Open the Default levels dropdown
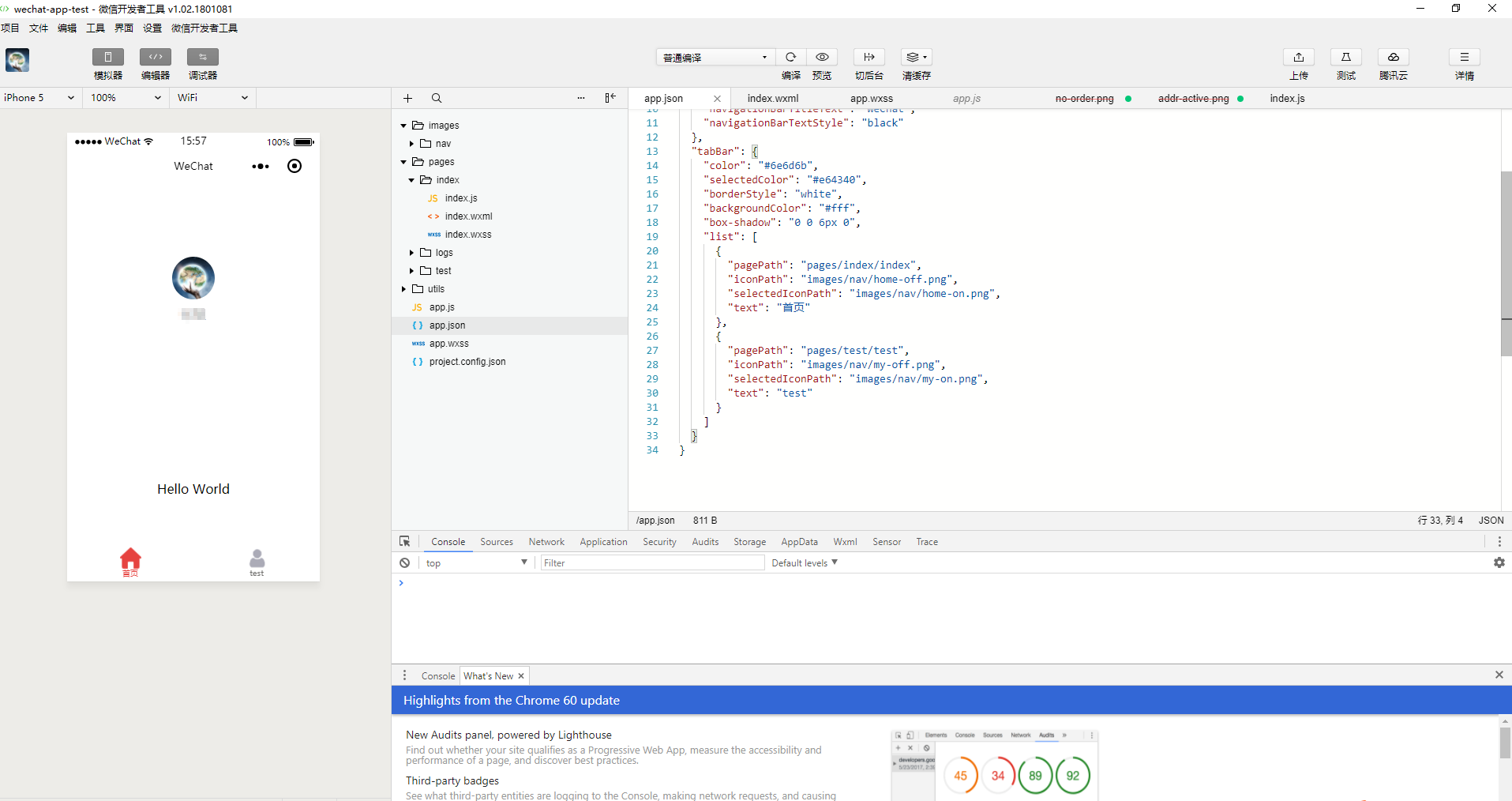 click(805, 563)
